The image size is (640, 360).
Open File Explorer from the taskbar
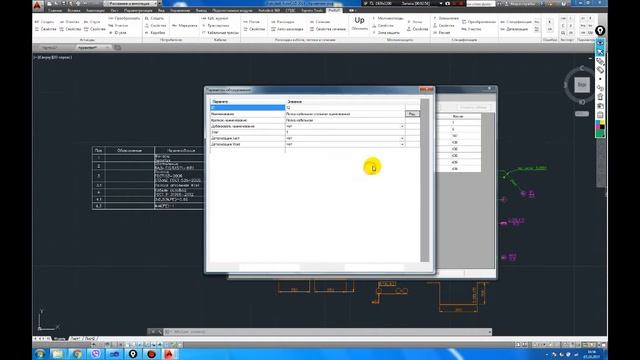click(58, 354)
